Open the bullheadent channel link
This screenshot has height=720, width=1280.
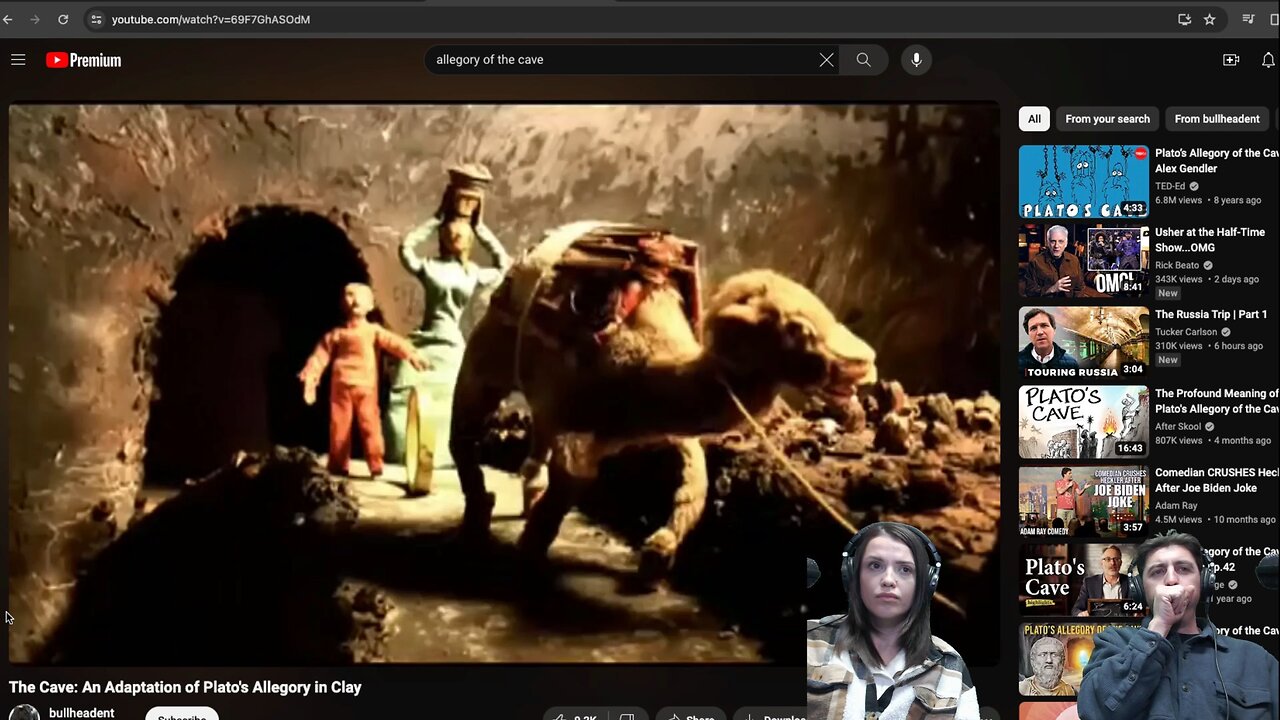tap(81, 713)
